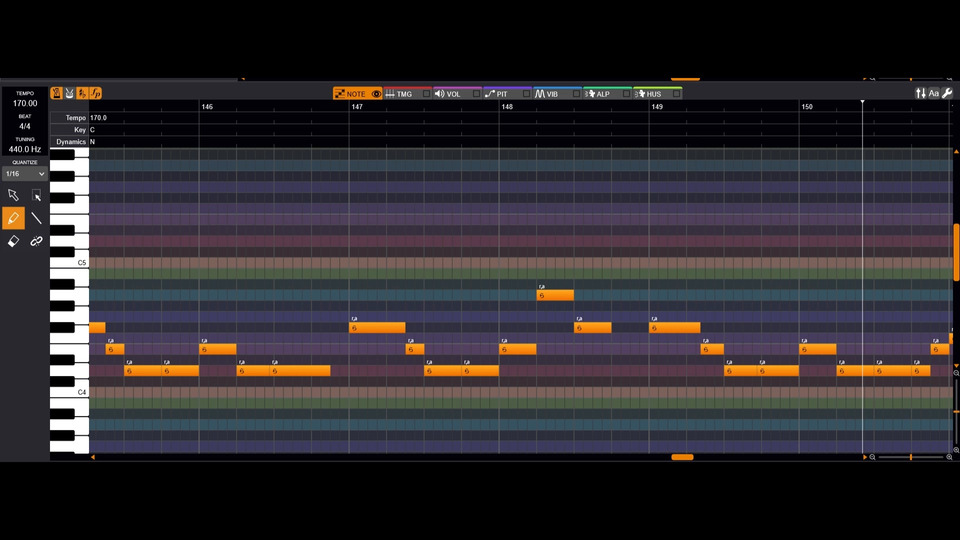960x540 pixels.
Task: Click measure 148 on the ruler
Action: tap(507, 107)
